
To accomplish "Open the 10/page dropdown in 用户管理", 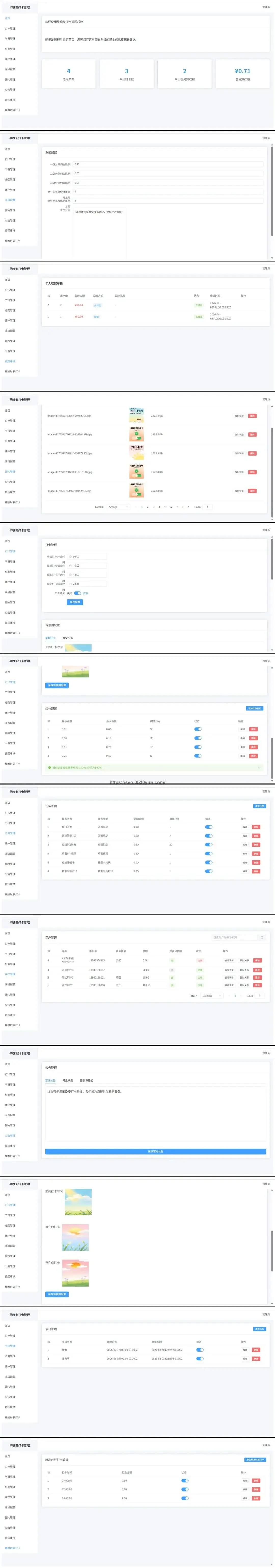I will [x=212, y=996].
